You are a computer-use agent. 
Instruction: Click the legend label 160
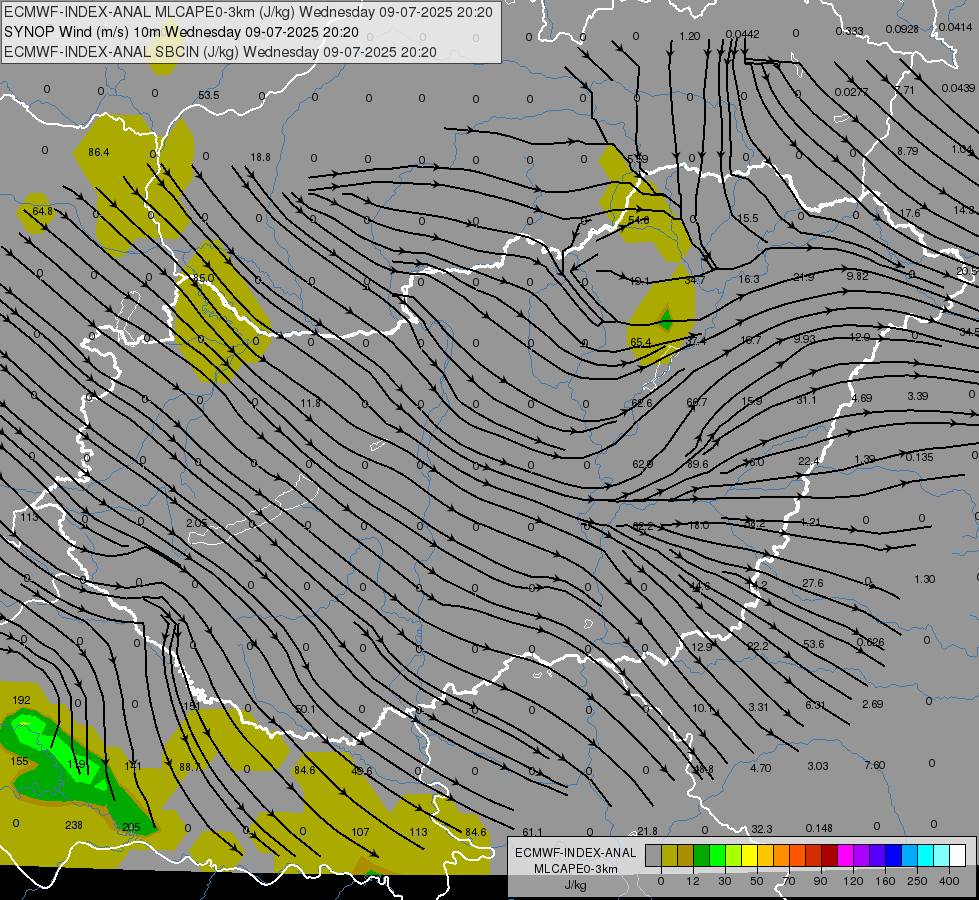pyautogui.click(x=885, y=881)
